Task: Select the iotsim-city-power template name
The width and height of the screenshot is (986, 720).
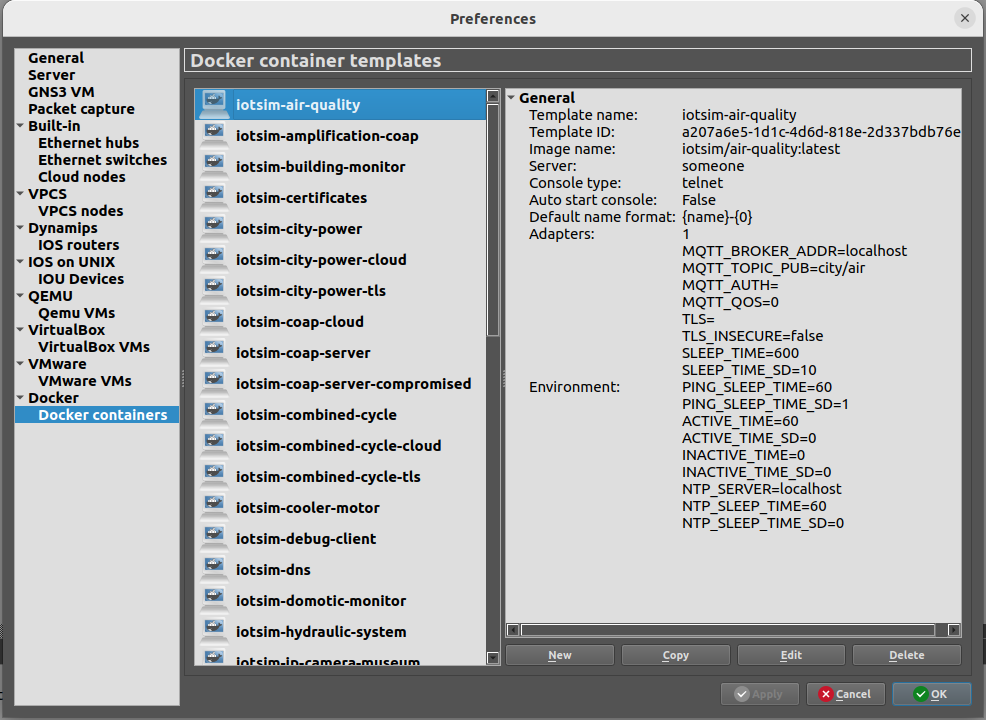Action: [299, 229]
